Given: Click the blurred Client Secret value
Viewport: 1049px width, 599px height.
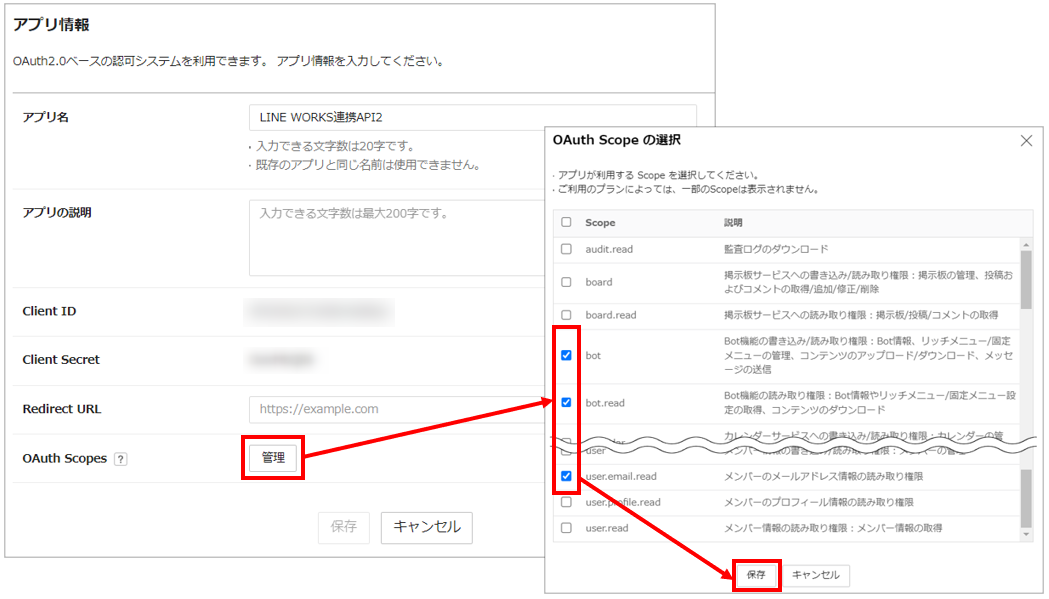Looking at the screenshot, I should 280,360.
